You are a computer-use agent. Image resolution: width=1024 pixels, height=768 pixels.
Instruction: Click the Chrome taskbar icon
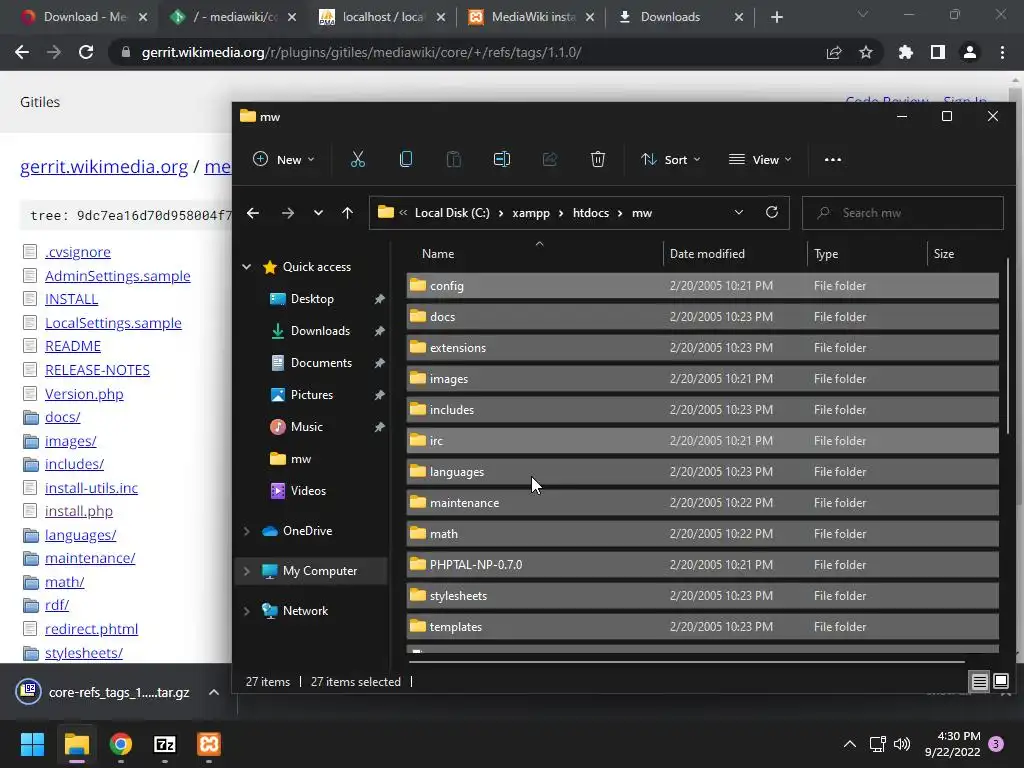point(121,744)
